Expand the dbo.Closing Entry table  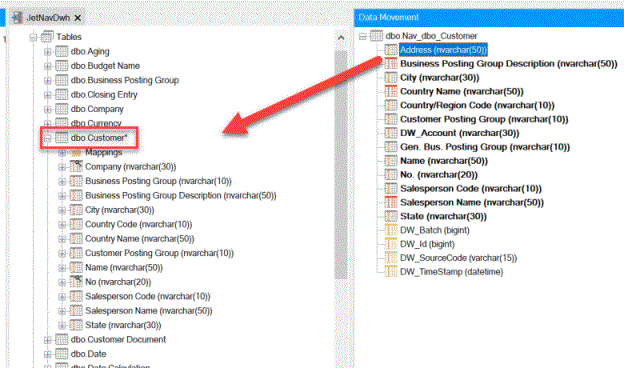48,95
